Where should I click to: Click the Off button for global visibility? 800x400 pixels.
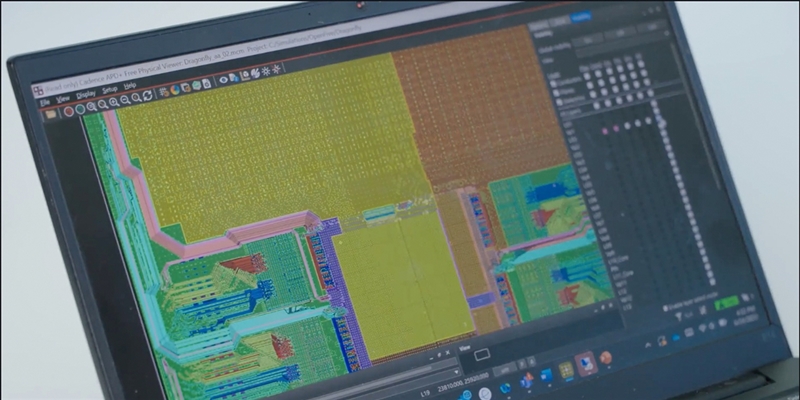pos(620,33)
